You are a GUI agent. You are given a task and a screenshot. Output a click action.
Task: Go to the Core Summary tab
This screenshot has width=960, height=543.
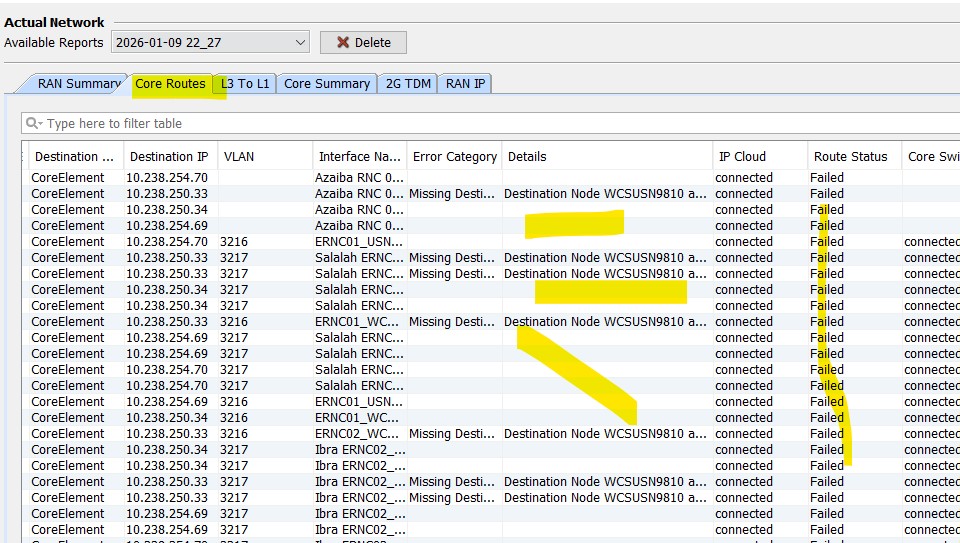coord(326,84)
